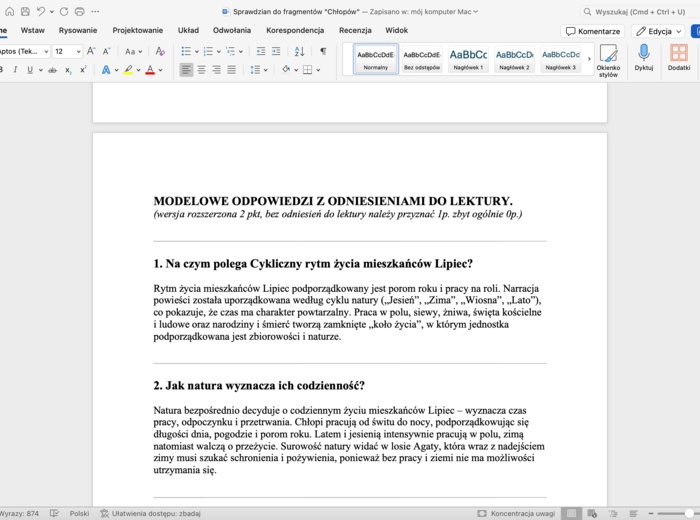Show paragraph marks with the pilcrow icon
The width and height of the screenshot is (700, 520).
tap(323, 51)
